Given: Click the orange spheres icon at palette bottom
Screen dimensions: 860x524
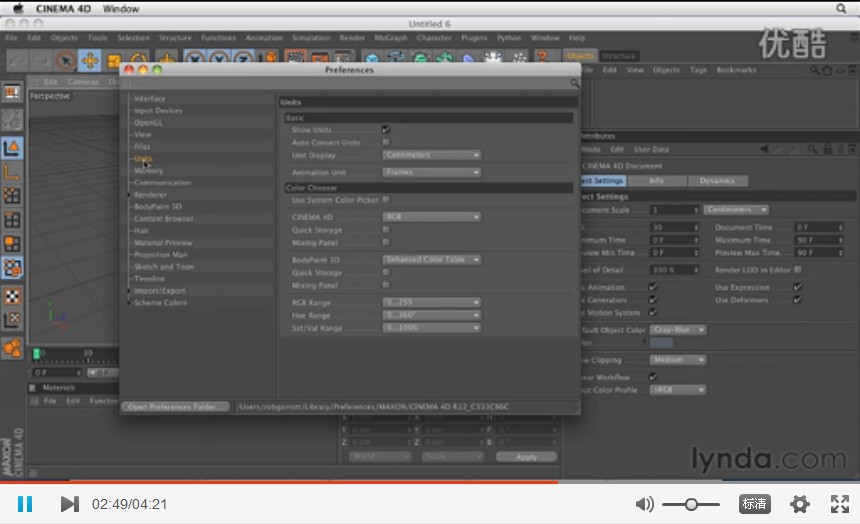Looking at the screenshot, I should (12, 347).
